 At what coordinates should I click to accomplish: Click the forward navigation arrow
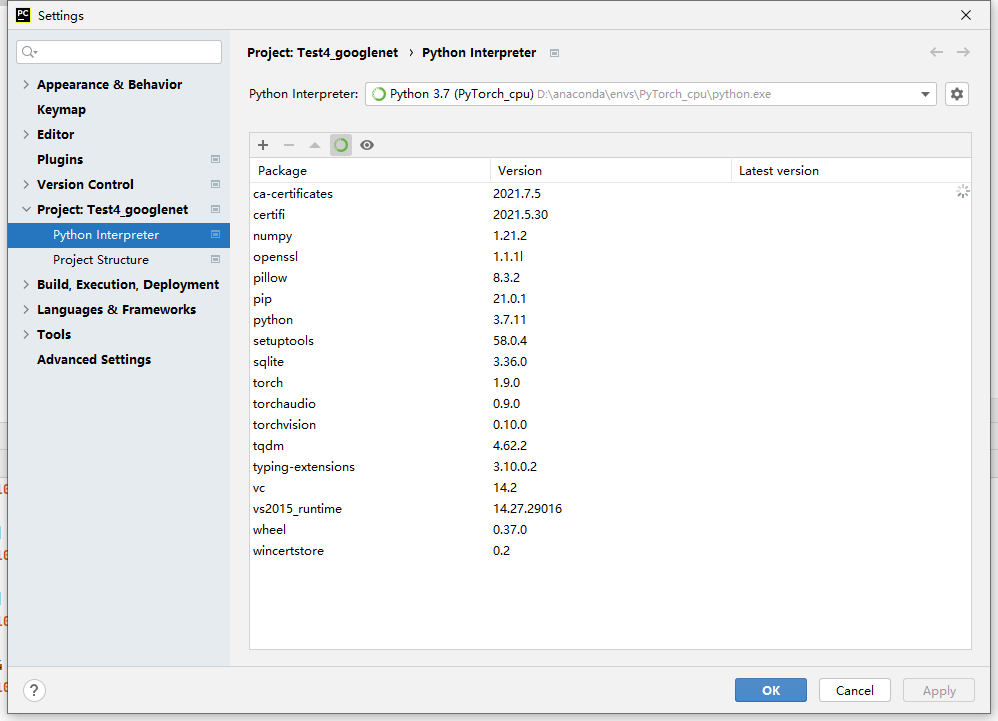point(964,52)
